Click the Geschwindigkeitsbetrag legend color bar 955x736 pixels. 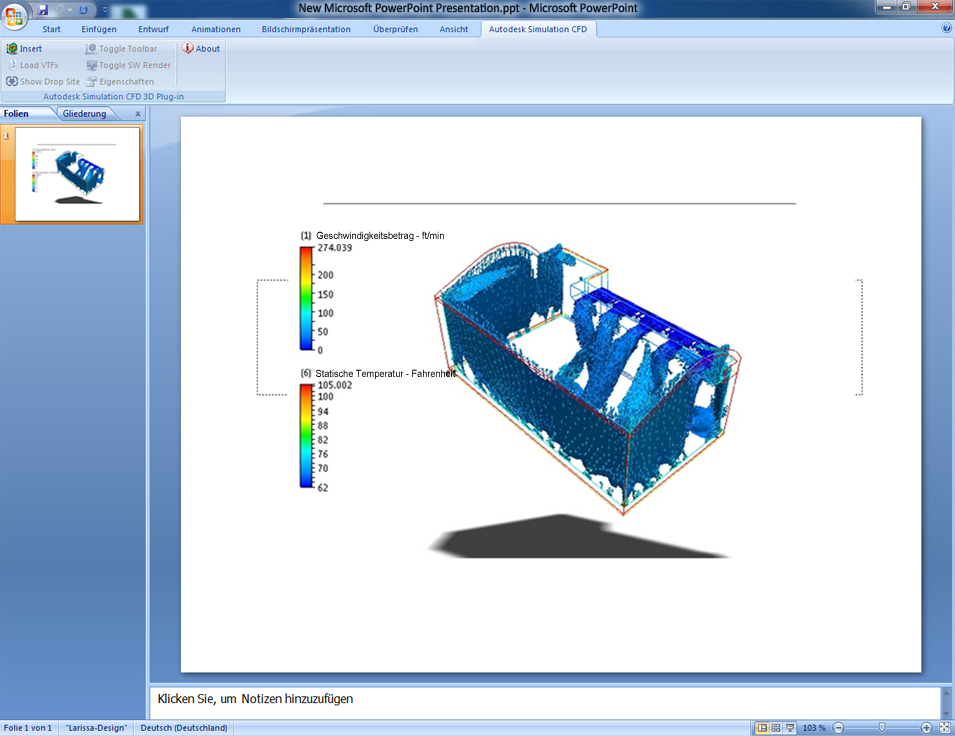pos(306,299)
